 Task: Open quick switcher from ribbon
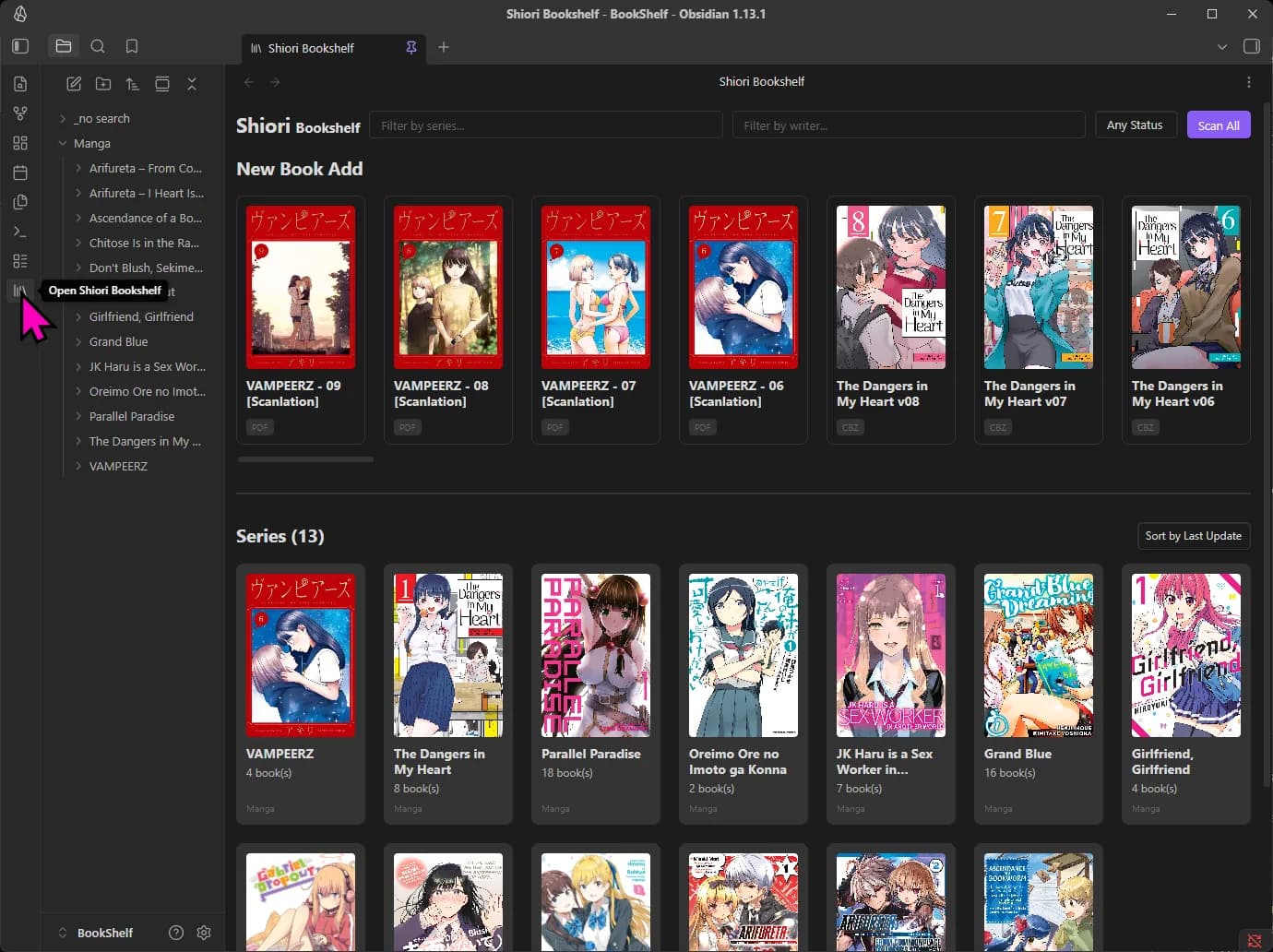pyautogui.click(x=20, y=84)
